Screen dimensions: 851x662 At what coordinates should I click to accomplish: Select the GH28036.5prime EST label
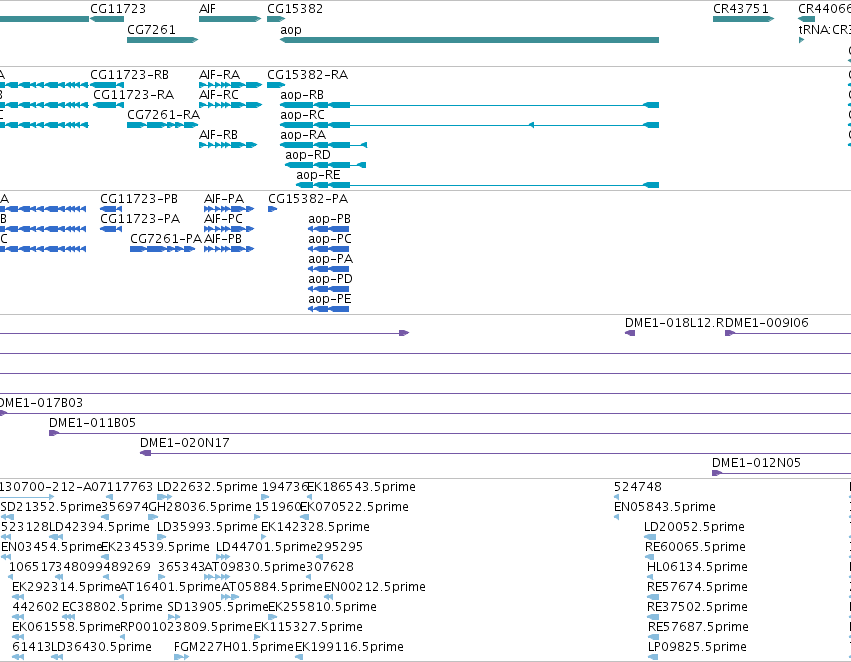click(x=200, y=507)
